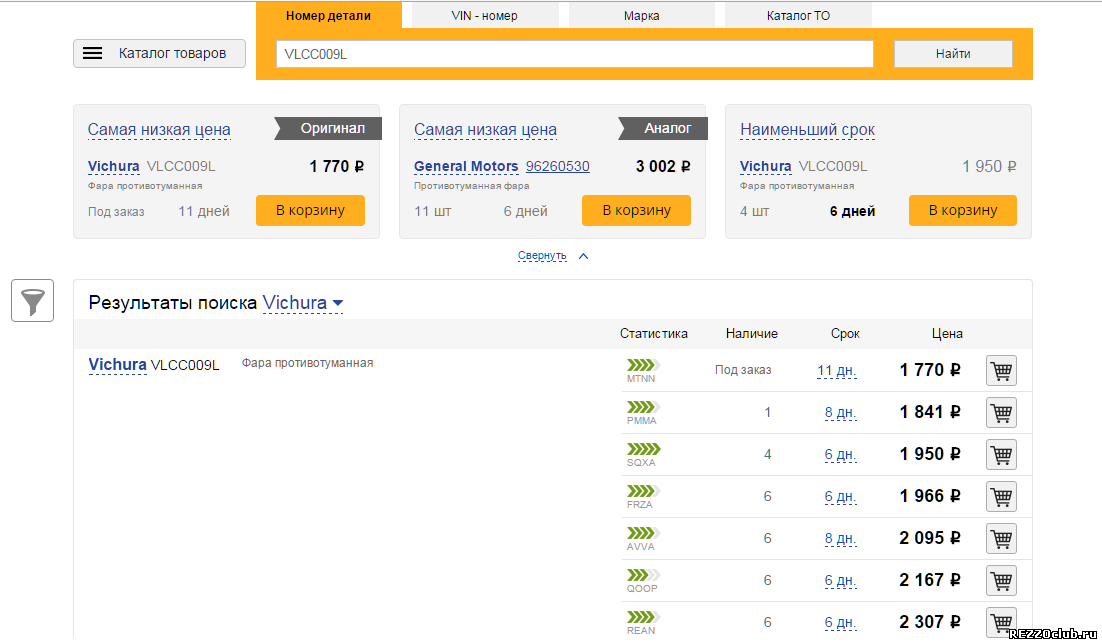The width and height of the screenshot is (1102, 644).
Task: Open the Самая низкая цена link in Оригинал card
Action: click(159, 129)
